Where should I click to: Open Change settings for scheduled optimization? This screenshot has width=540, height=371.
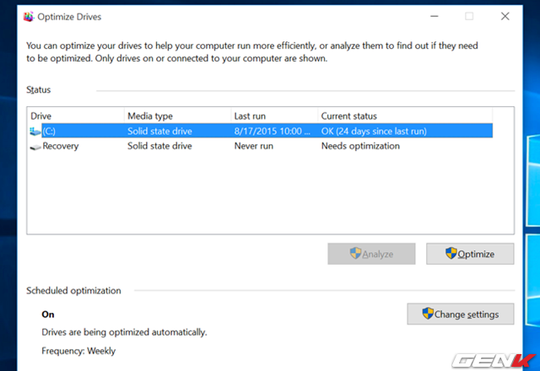[x=460, y=314]
